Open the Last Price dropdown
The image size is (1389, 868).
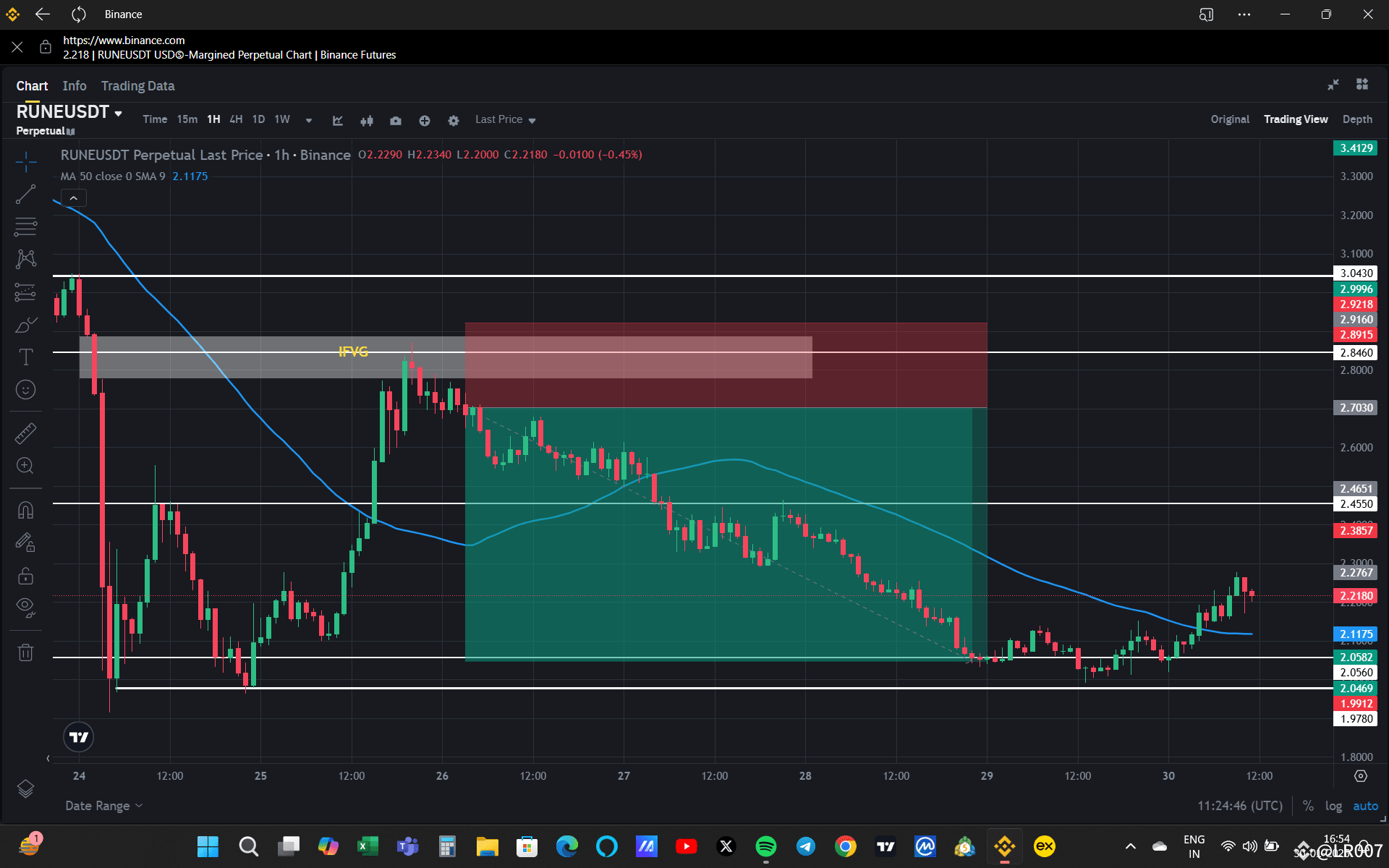tap(505, 119)
